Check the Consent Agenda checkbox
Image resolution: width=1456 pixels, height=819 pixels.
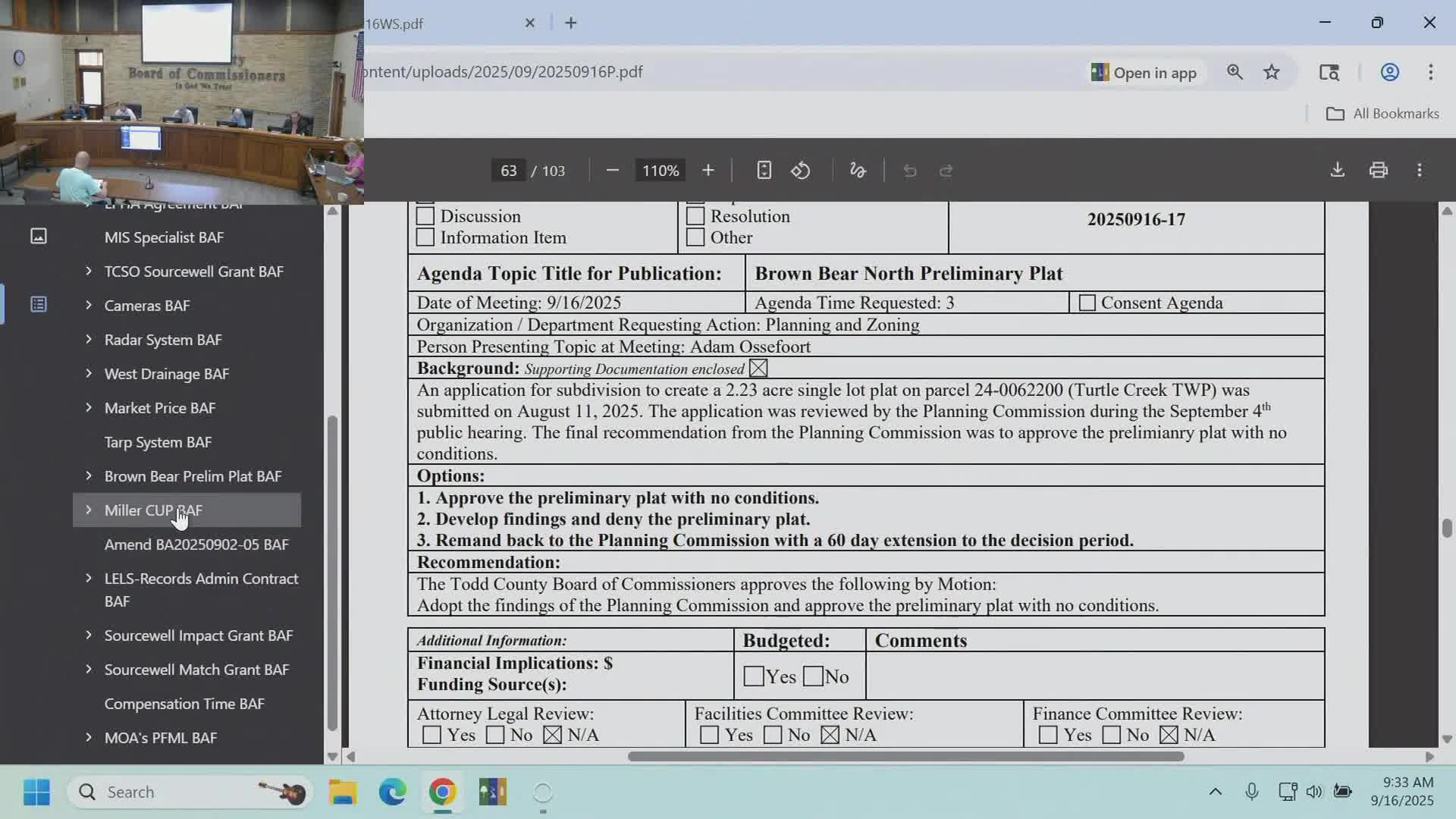pos(1087,303)
